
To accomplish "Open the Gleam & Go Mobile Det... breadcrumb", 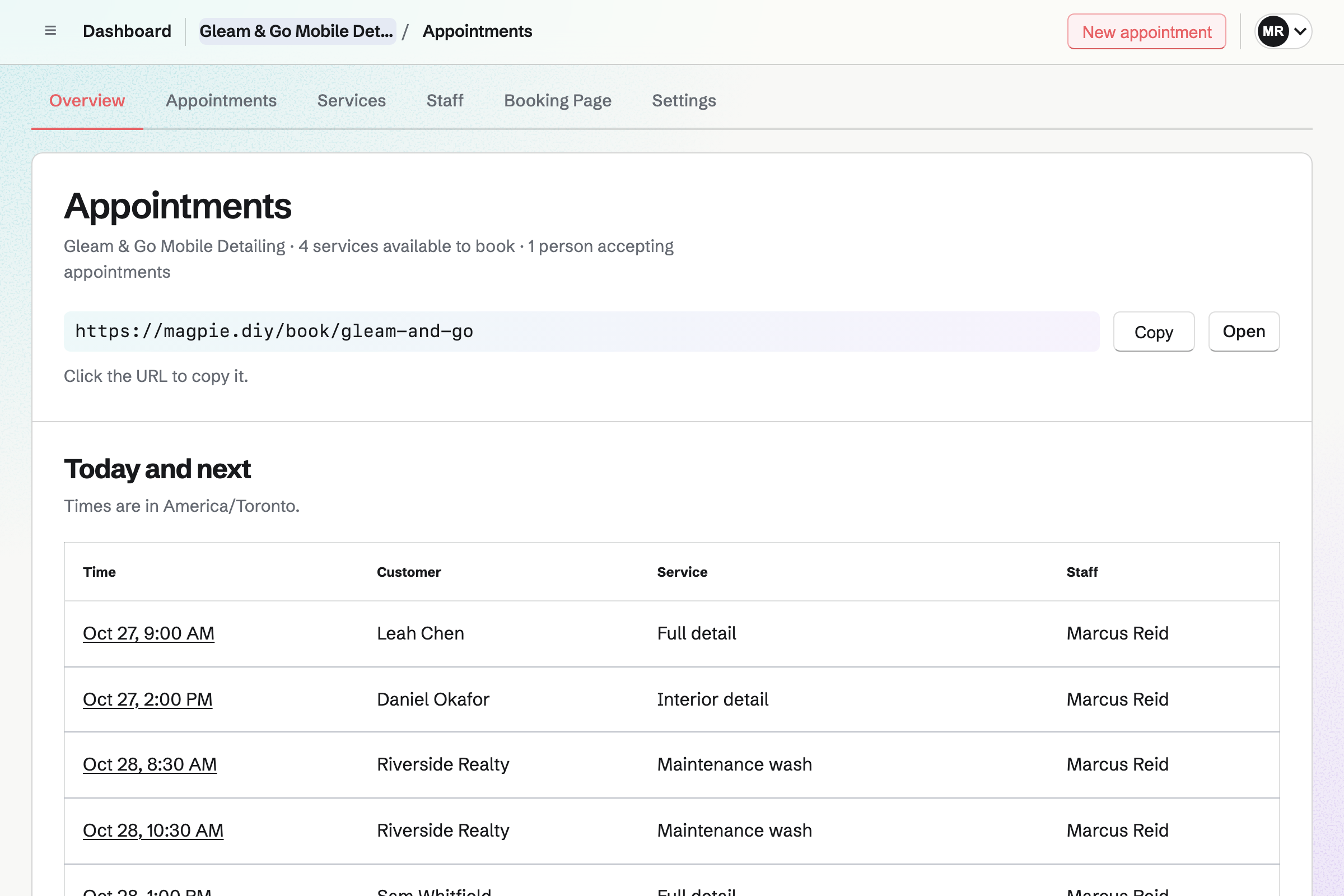I will pyautogui.click(x=297, y=31).
